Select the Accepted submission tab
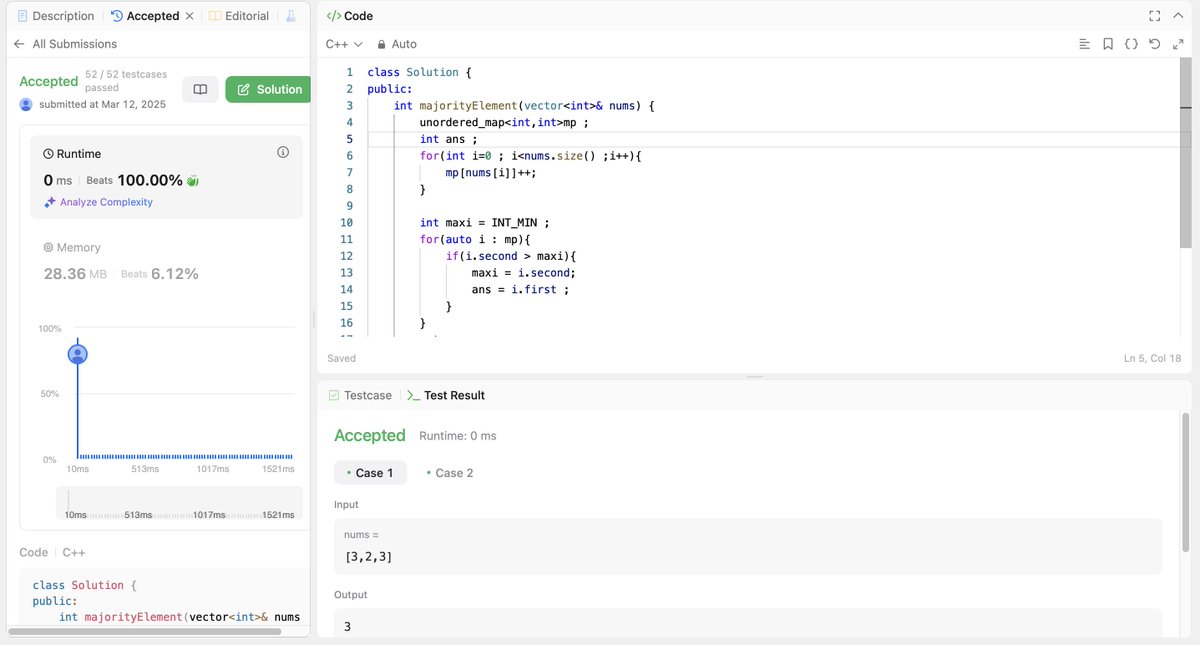The image size is (1200, 645). coord(144,16)
